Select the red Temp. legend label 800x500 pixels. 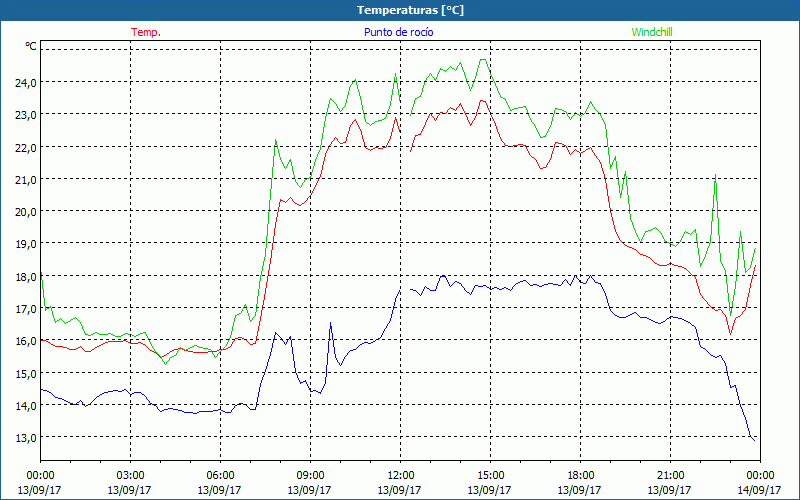[146, 32]
